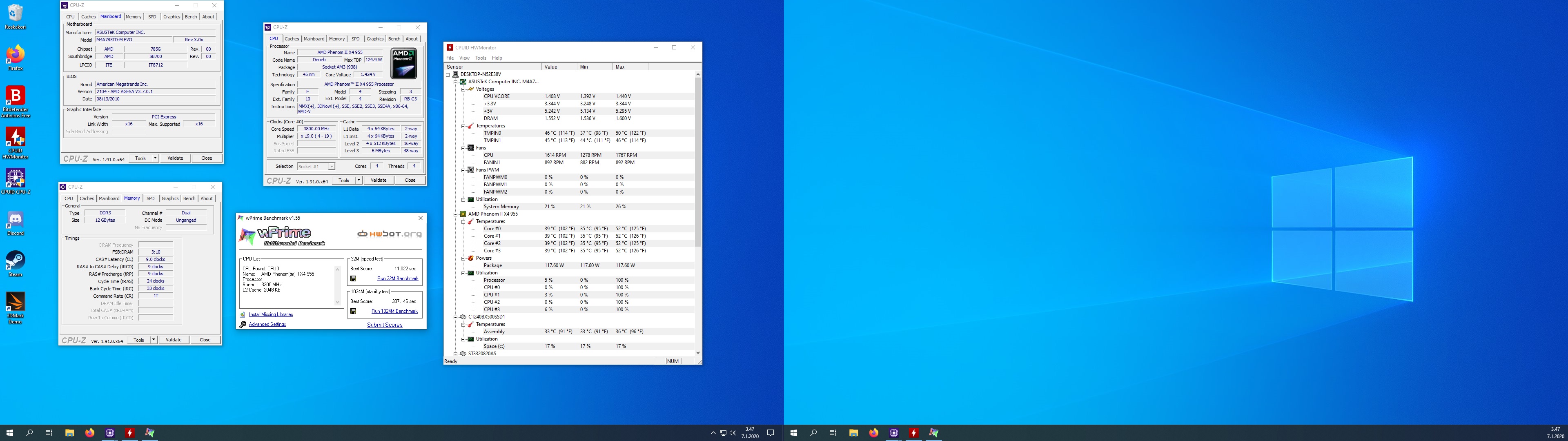
Task: Switch to the SPD tab in CPU-Z Memory window
Action: [150, 198]
